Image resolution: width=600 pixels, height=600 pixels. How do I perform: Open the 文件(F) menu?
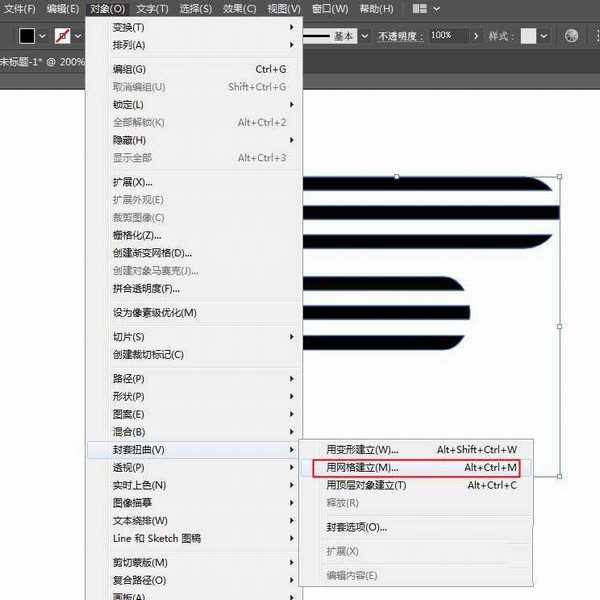[20, 9]
